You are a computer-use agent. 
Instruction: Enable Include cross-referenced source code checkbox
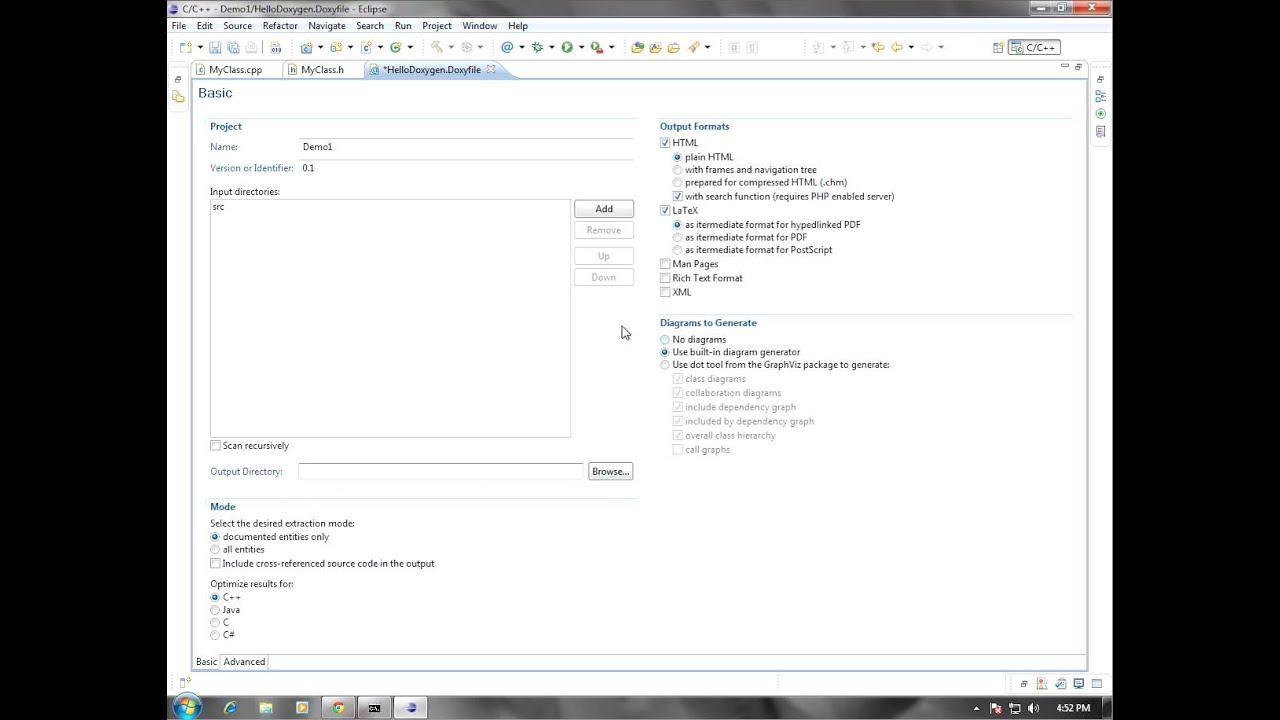(x=215, y=564)
